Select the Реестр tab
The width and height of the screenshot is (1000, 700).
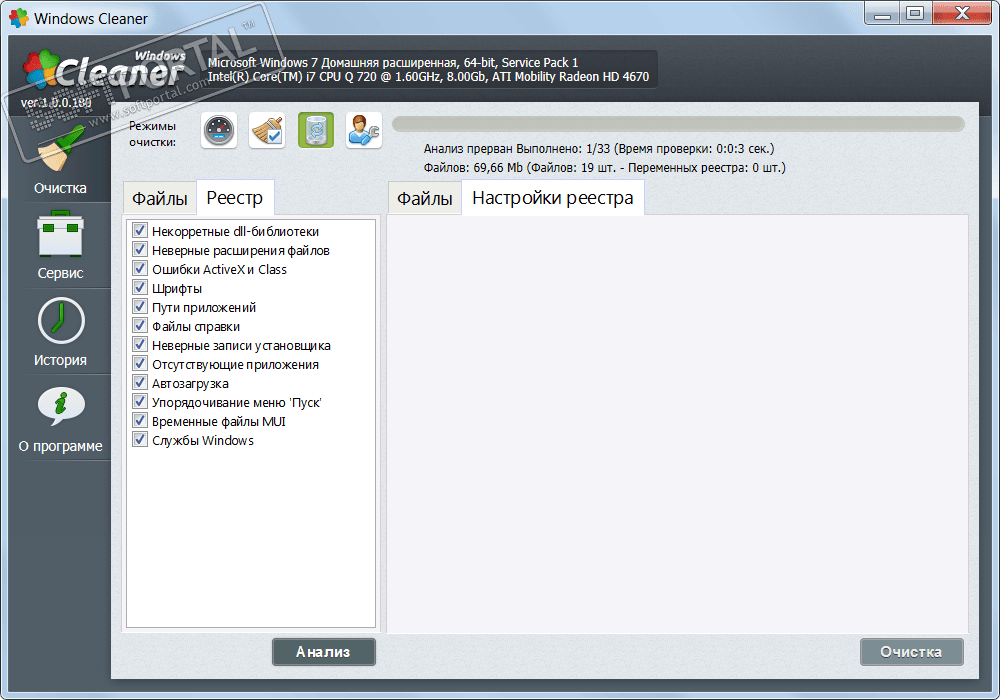tap(235, 198)
